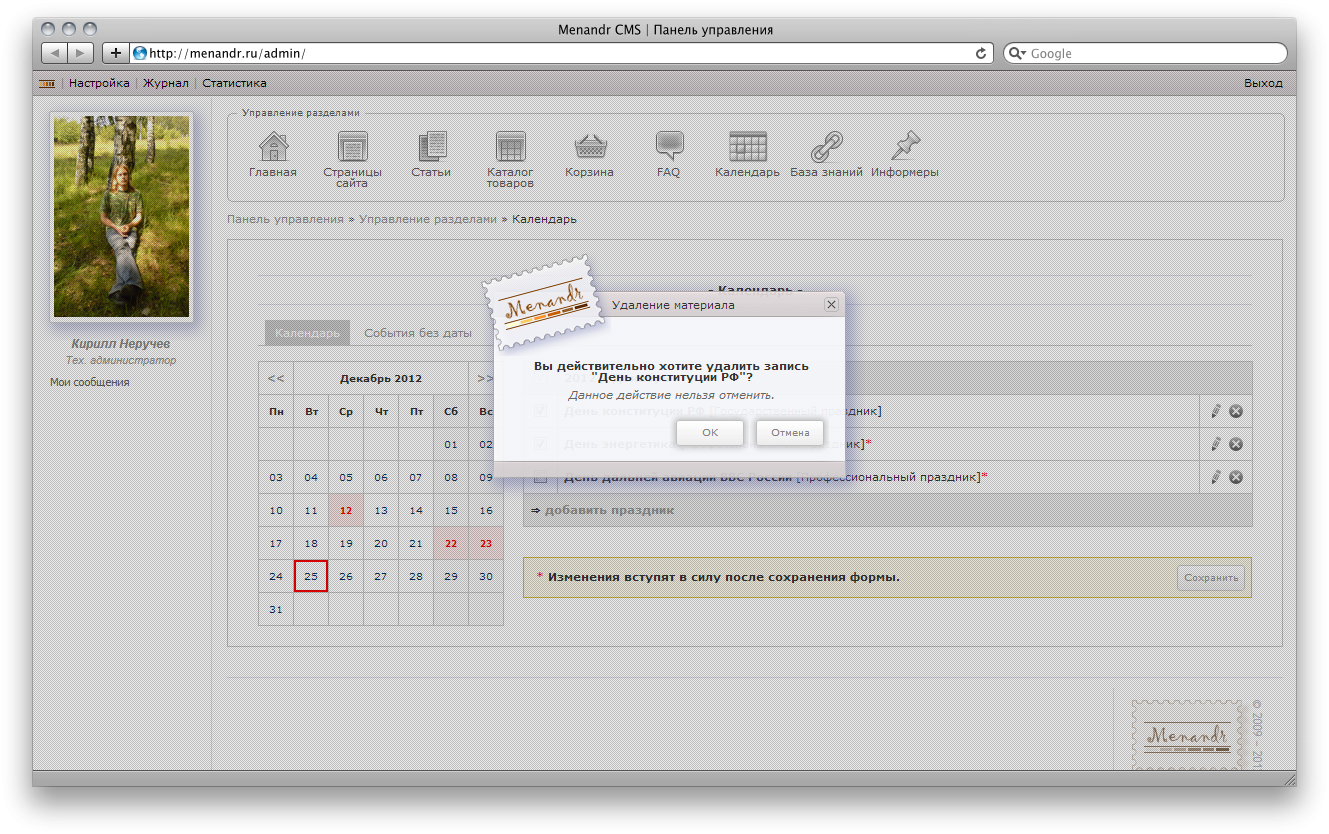Image resolution: width=1329 pixels, height=834 pixels.
Task: Select December 28 in the calendar
Action: [x=416, y=577]
